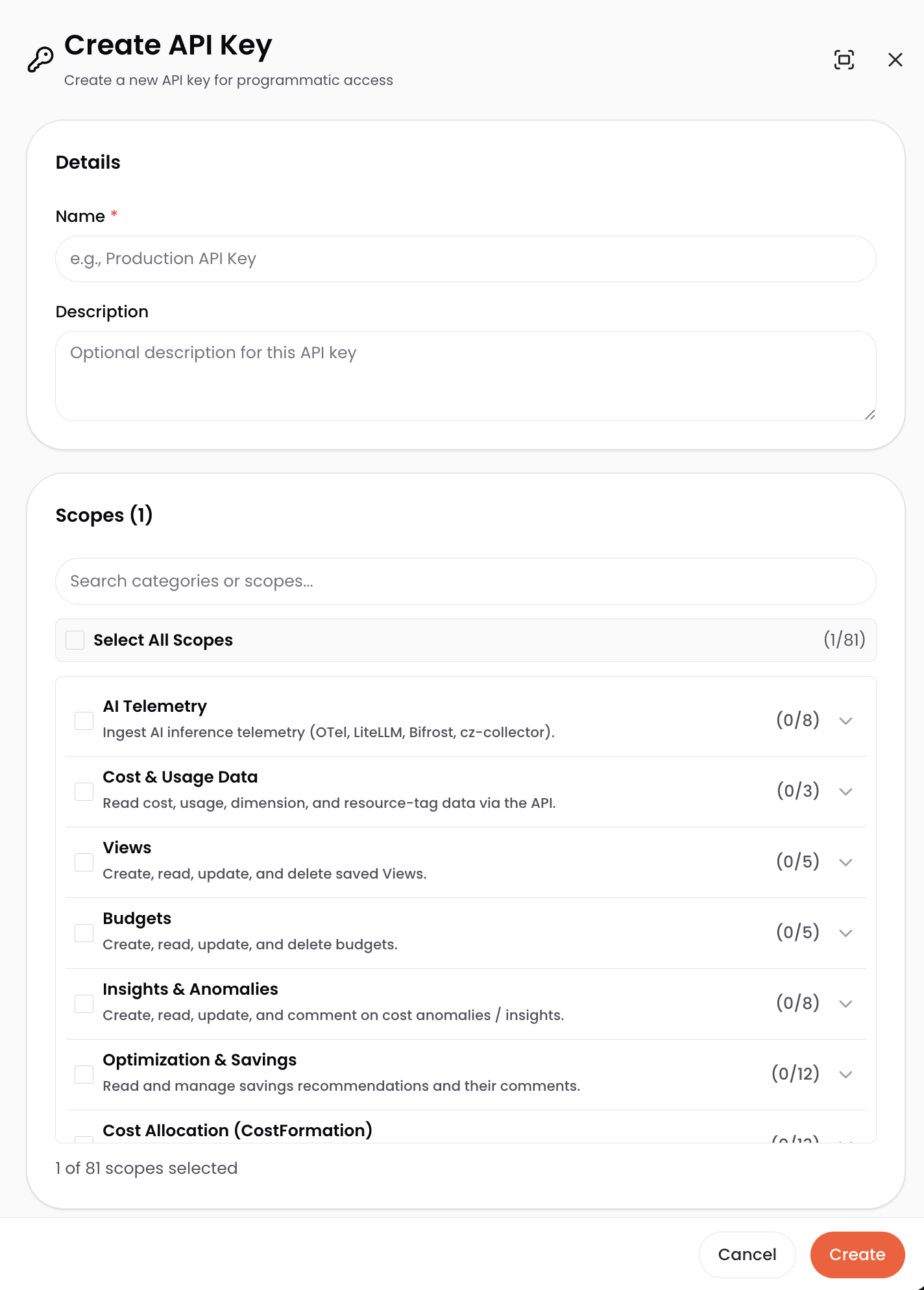This screenshot has height=1290, width=924.
Task: Tick the Select All Scopes checkbox
Action: pyautogui.click(x=75, y=640)
